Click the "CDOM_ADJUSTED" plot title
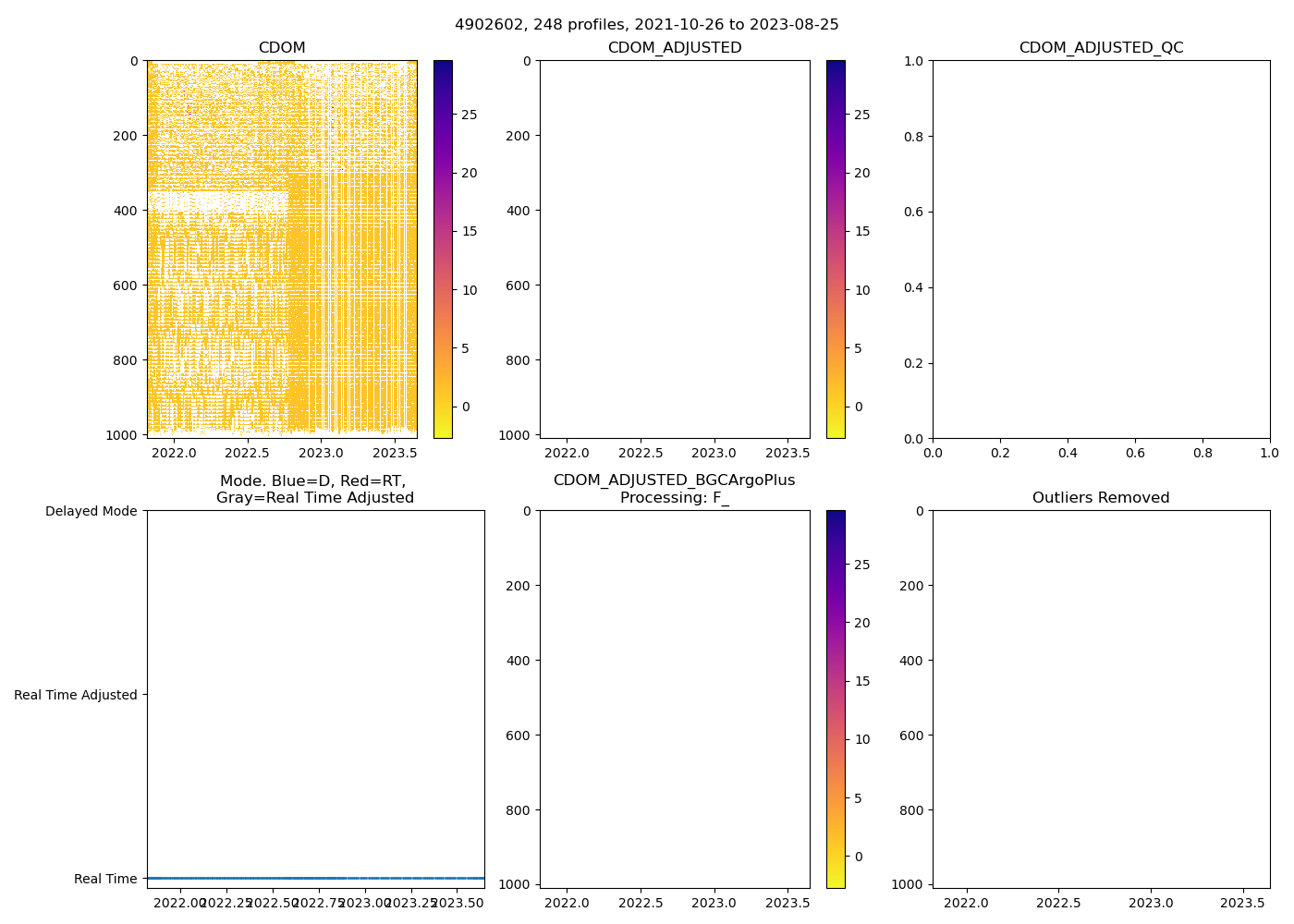This screenshot has width=1294, height=924. point(674,48)
